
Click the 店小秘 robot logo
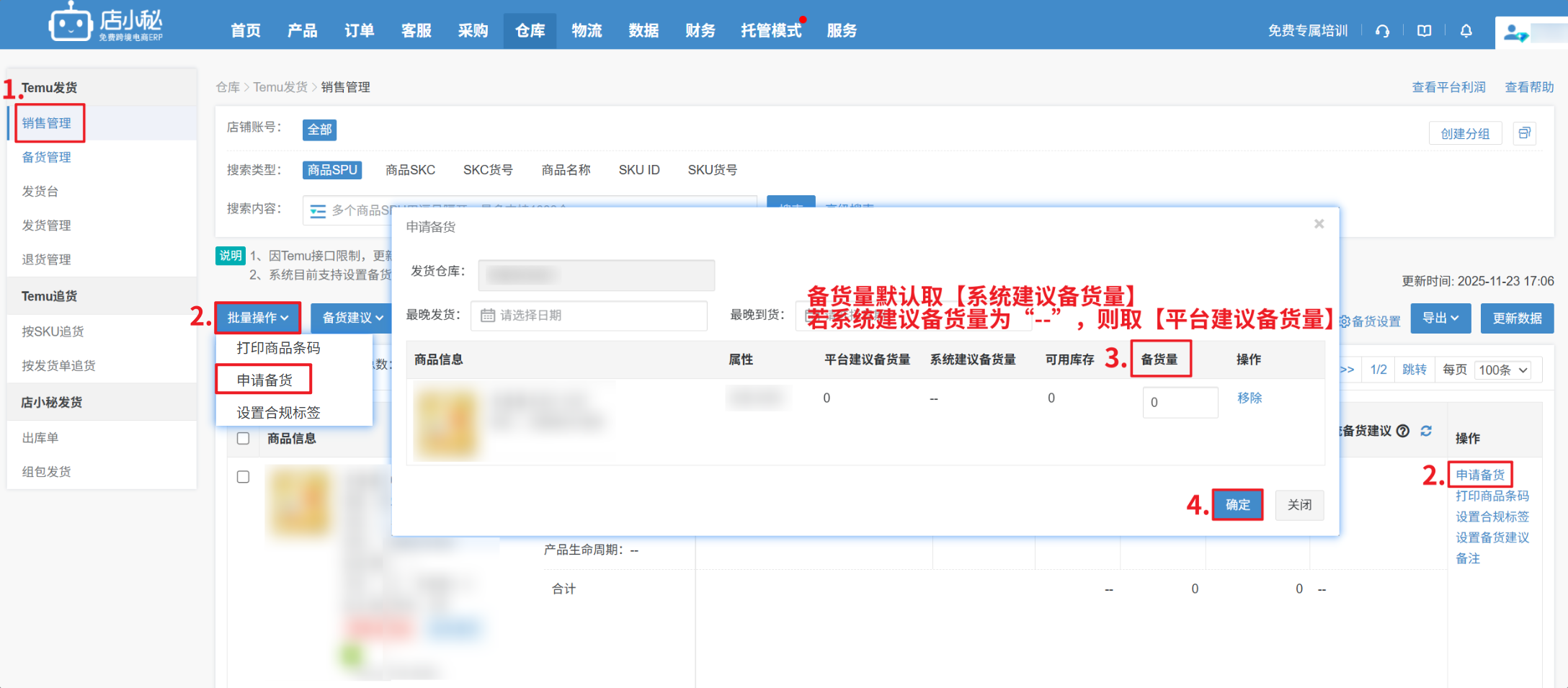(70, 24)
